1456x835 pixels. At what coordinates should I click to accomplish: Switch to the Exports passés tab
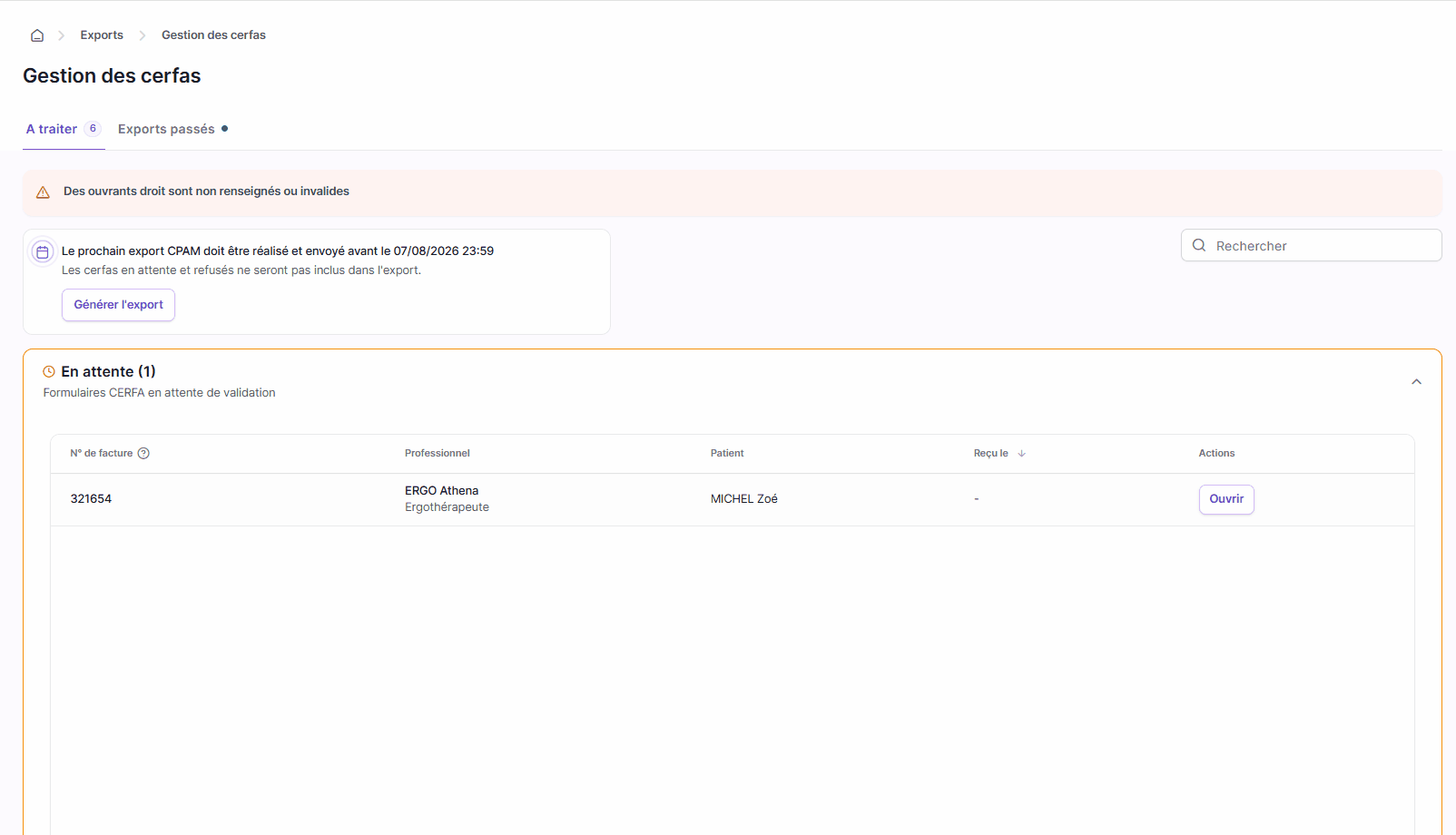166,129
